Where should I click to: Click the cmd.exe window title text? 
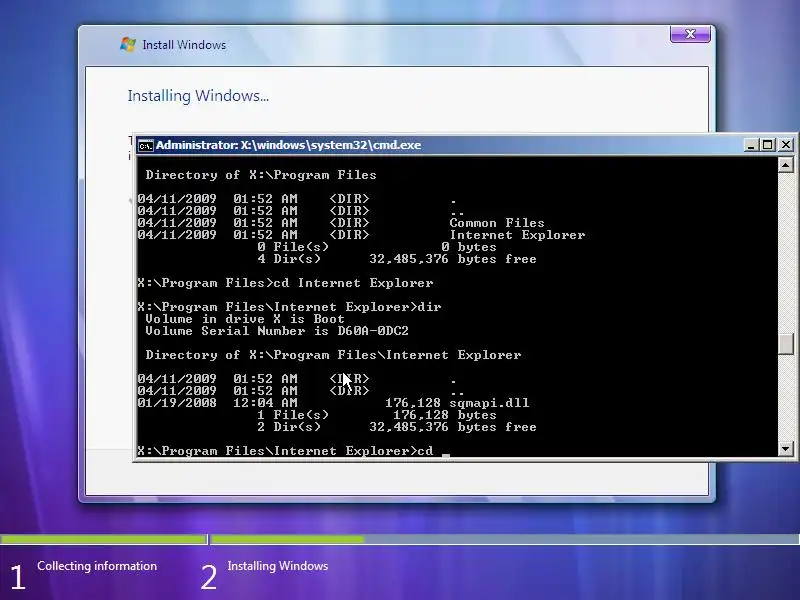pyautogui.click(x=288, y=145)
